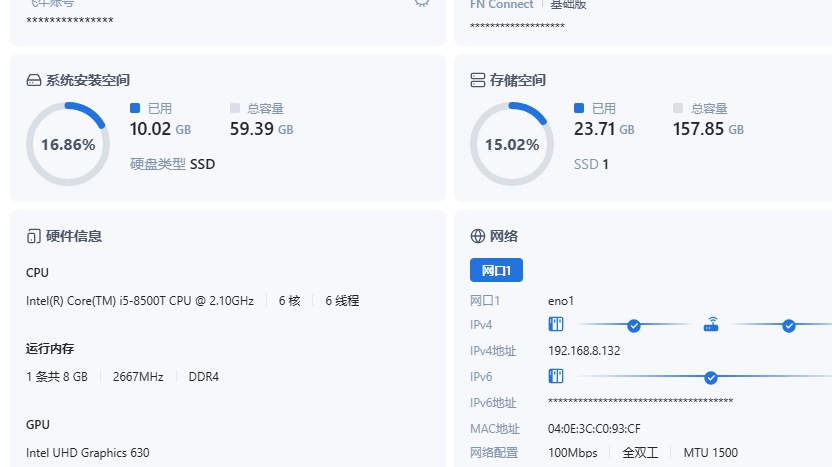The width and height of the screenshot is (832, 467).
Task: Click the 157.85 GB total storage value
Action: point(708,129)
